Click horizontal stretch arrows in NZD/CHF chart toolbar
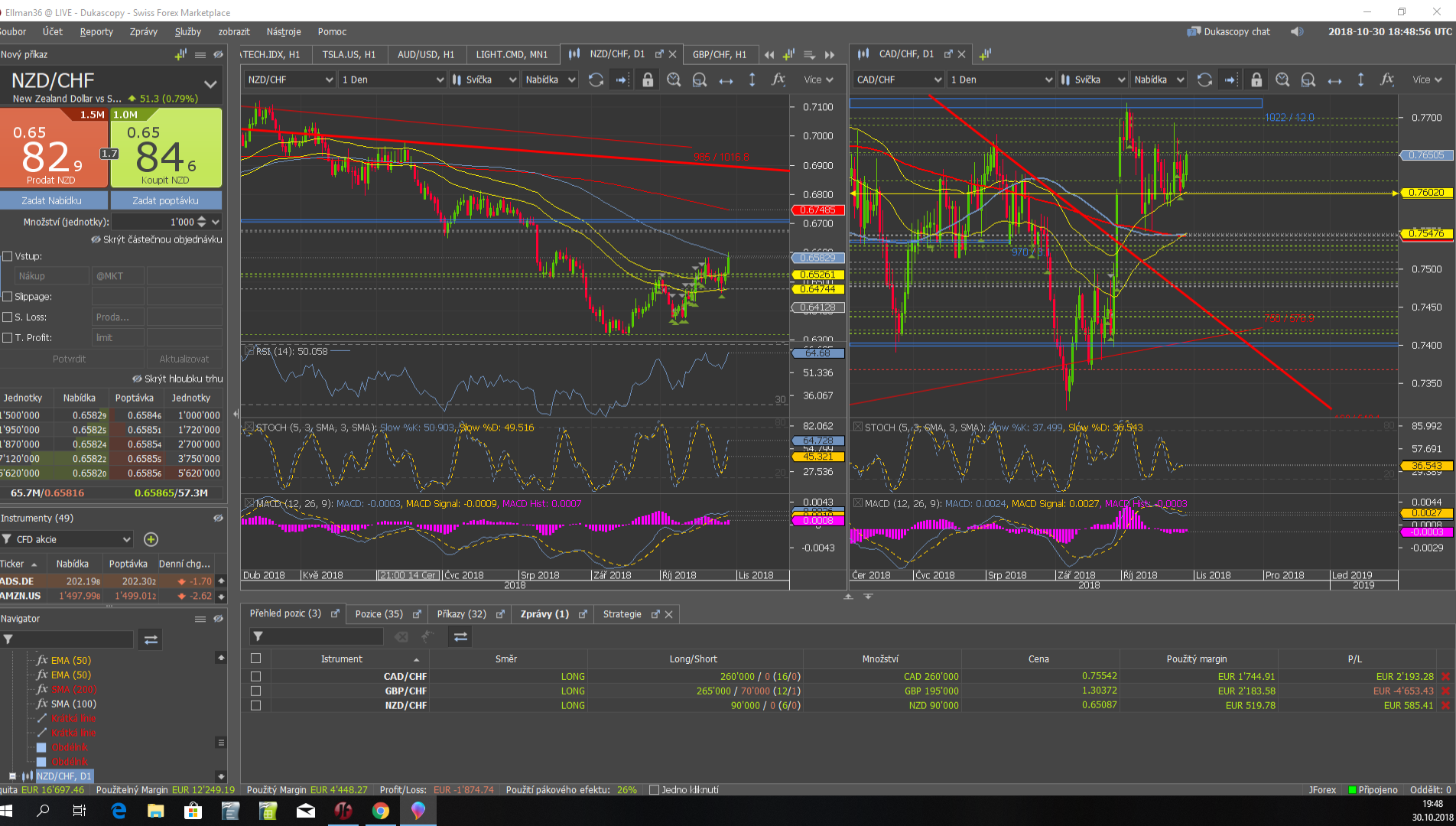 click(x=726, y=80)
